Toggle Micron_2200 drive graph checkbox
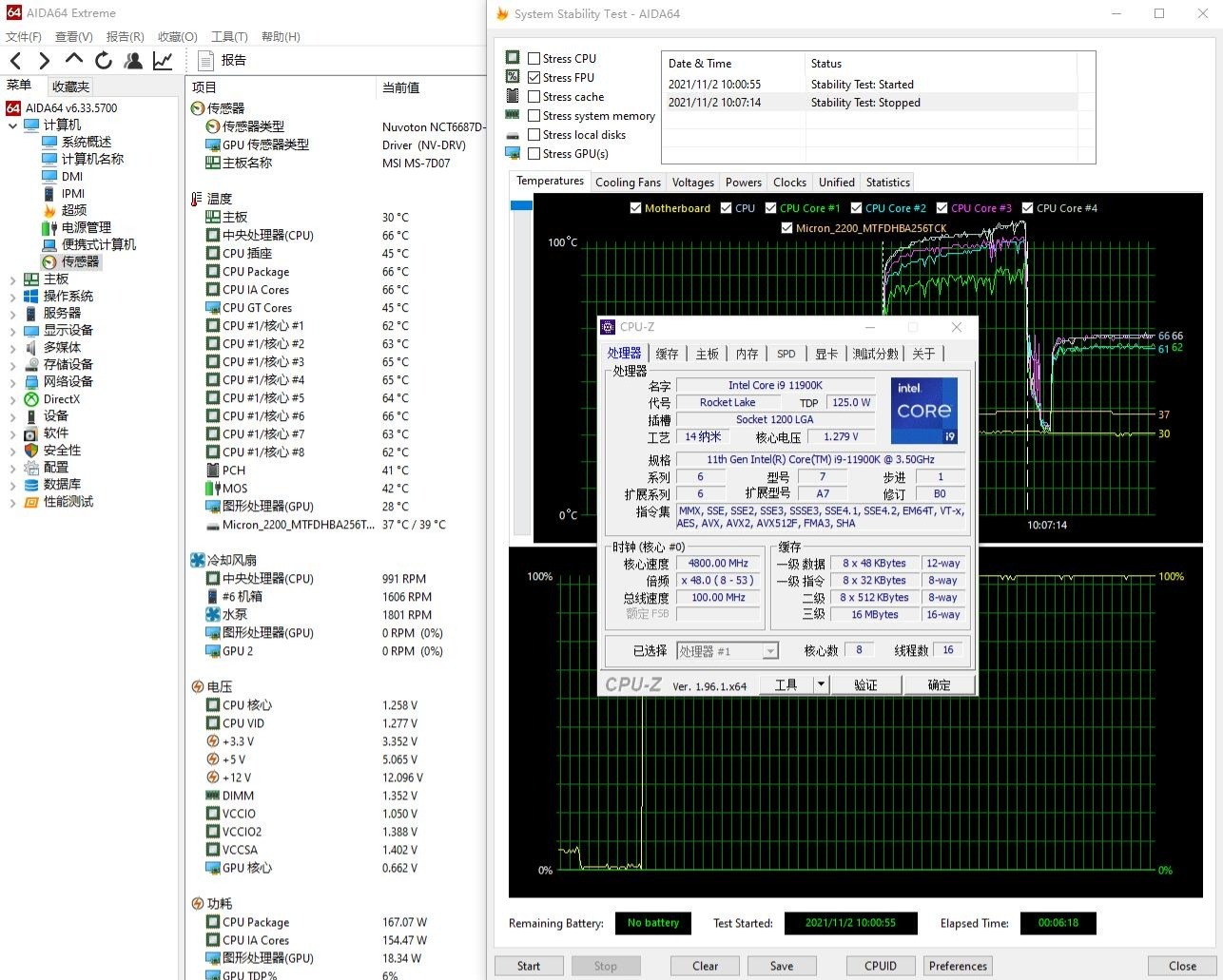This screenshot has height=980, width=1223. coord(786,228)
